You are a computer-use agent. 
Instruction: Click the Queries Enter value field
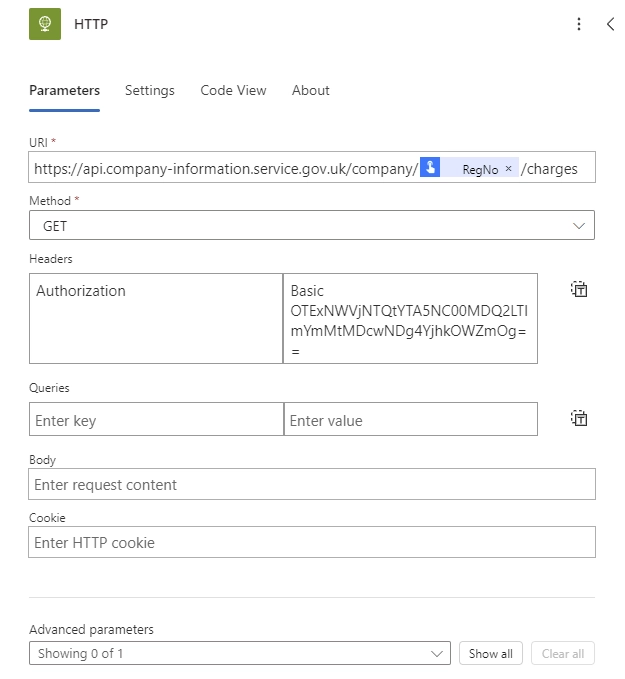[411, 419]
